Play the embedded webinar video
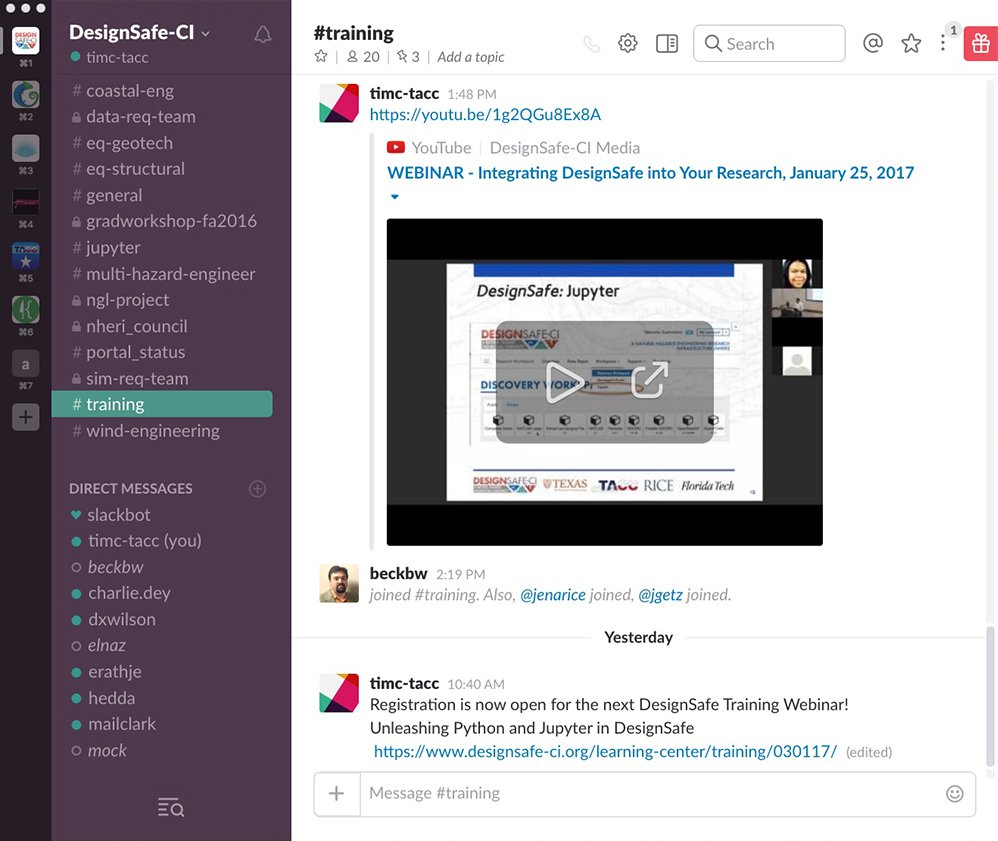 (x=564, y=382)
